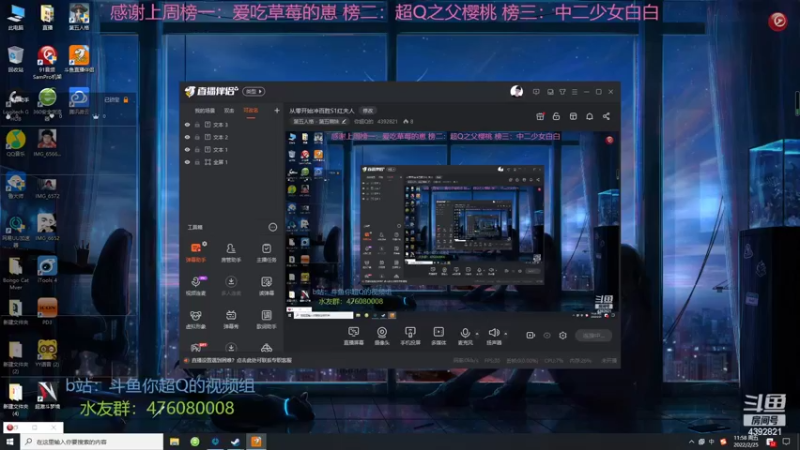
Task: Open the 虚拟形象 virtual avatar tool
Action: pos(196,319)
